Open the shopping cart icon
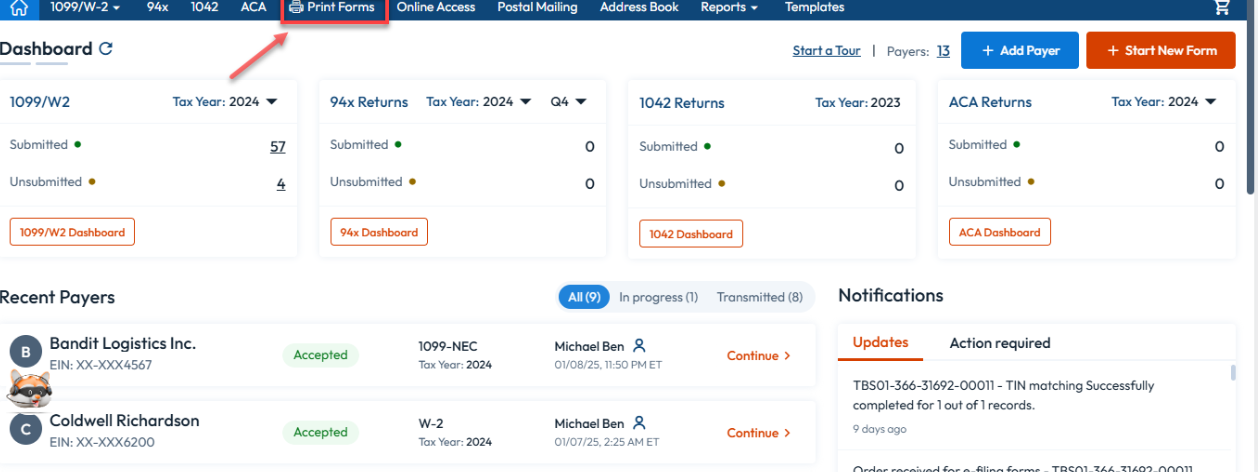The height and width of the screenshot is (472, 1258). [x=1221, y=8]
